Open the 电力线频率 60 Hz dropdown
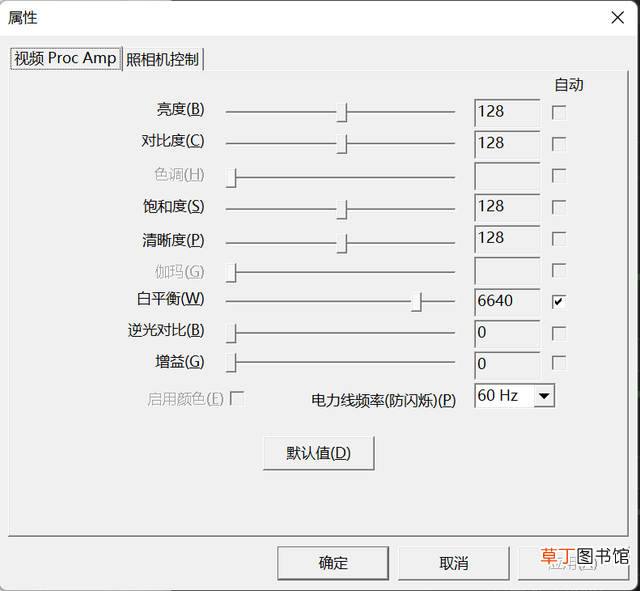640x591 pixels. 544,395
